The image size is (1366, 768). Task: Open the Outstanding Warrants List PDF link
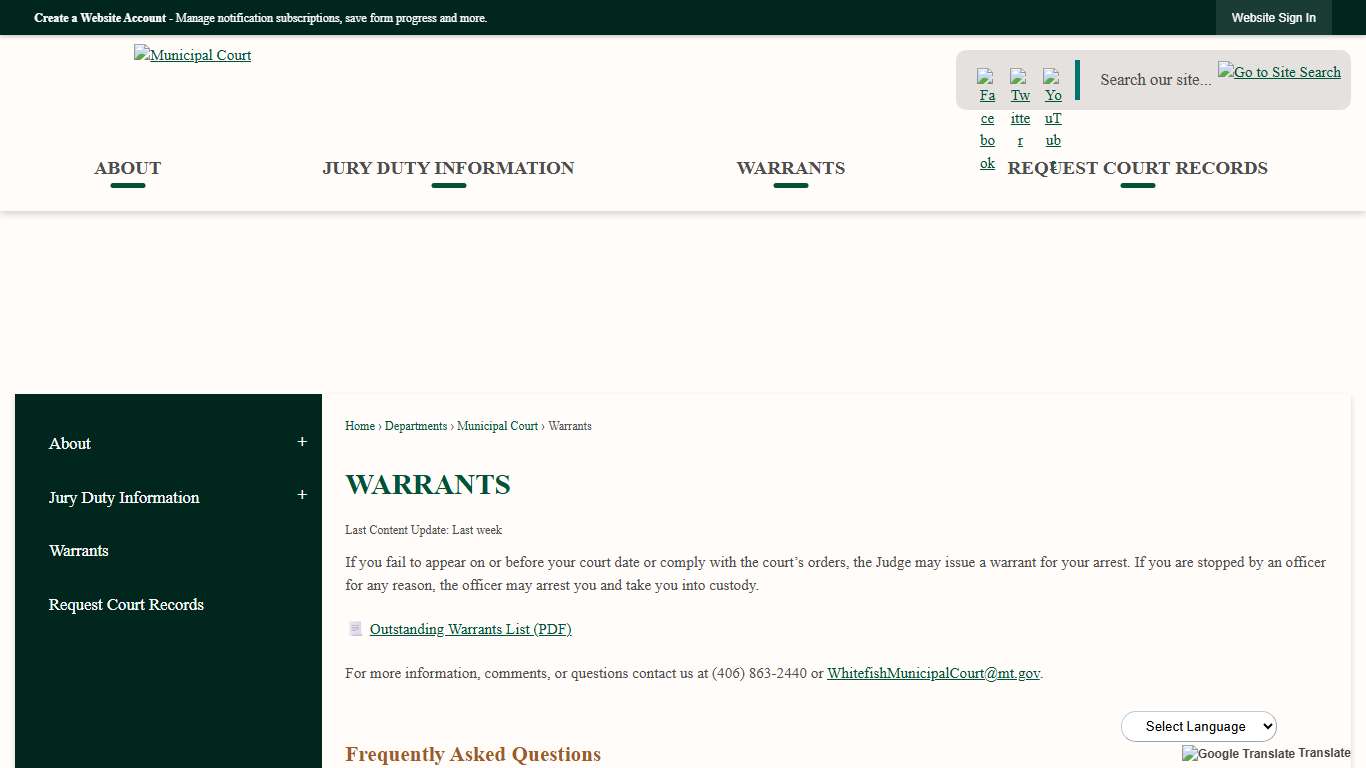coord(470,629)
